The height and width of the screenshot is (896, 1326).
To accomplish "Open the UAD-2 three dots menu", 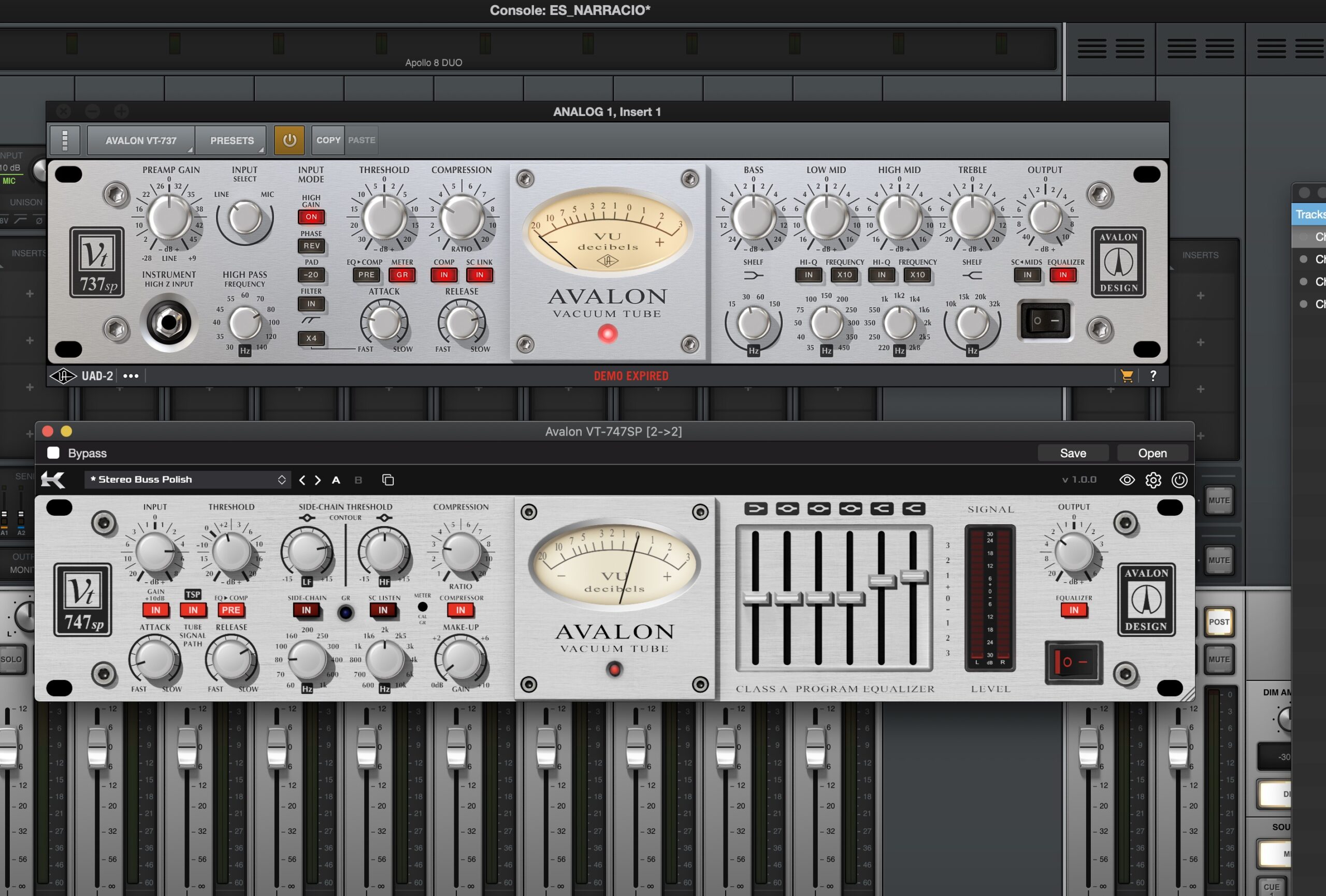I will (131, 376).
